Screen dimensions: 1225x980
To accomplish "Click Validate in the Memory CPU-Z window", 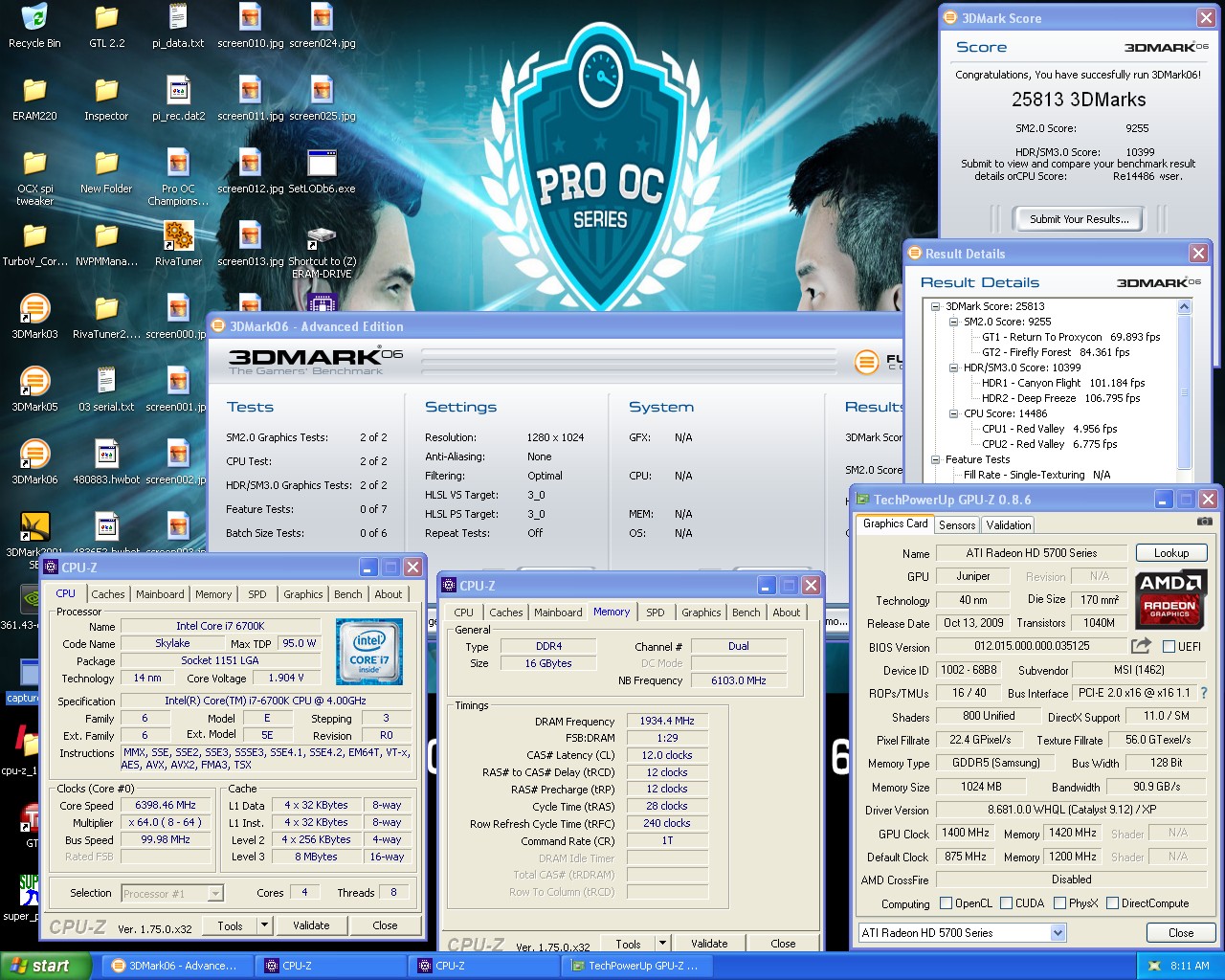I will coord(709,944).
